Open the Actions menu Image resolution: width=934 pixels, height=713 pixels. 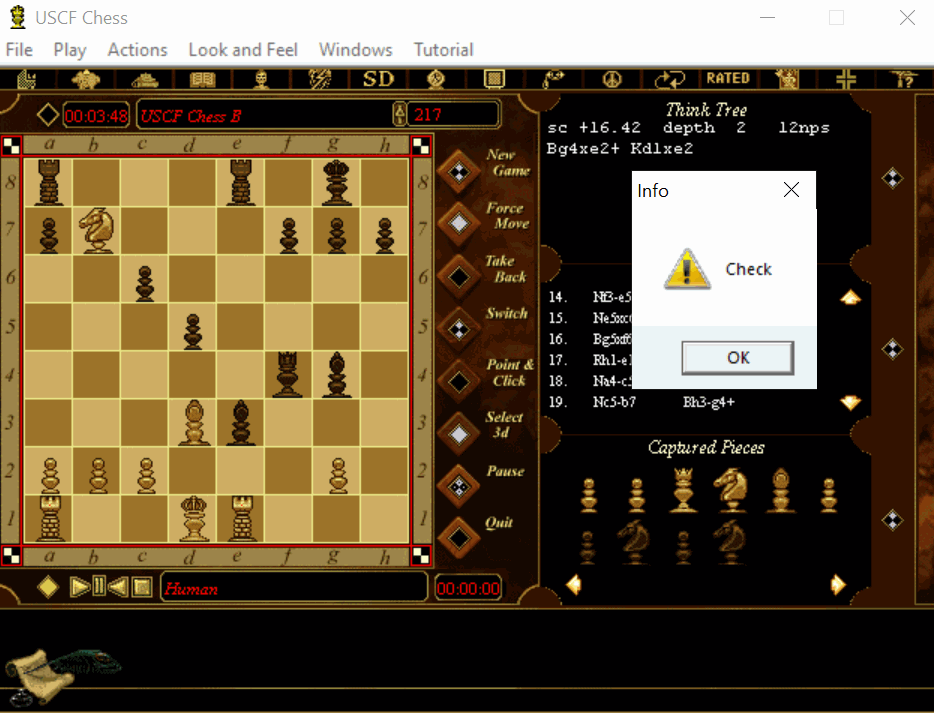pos(137,49)
